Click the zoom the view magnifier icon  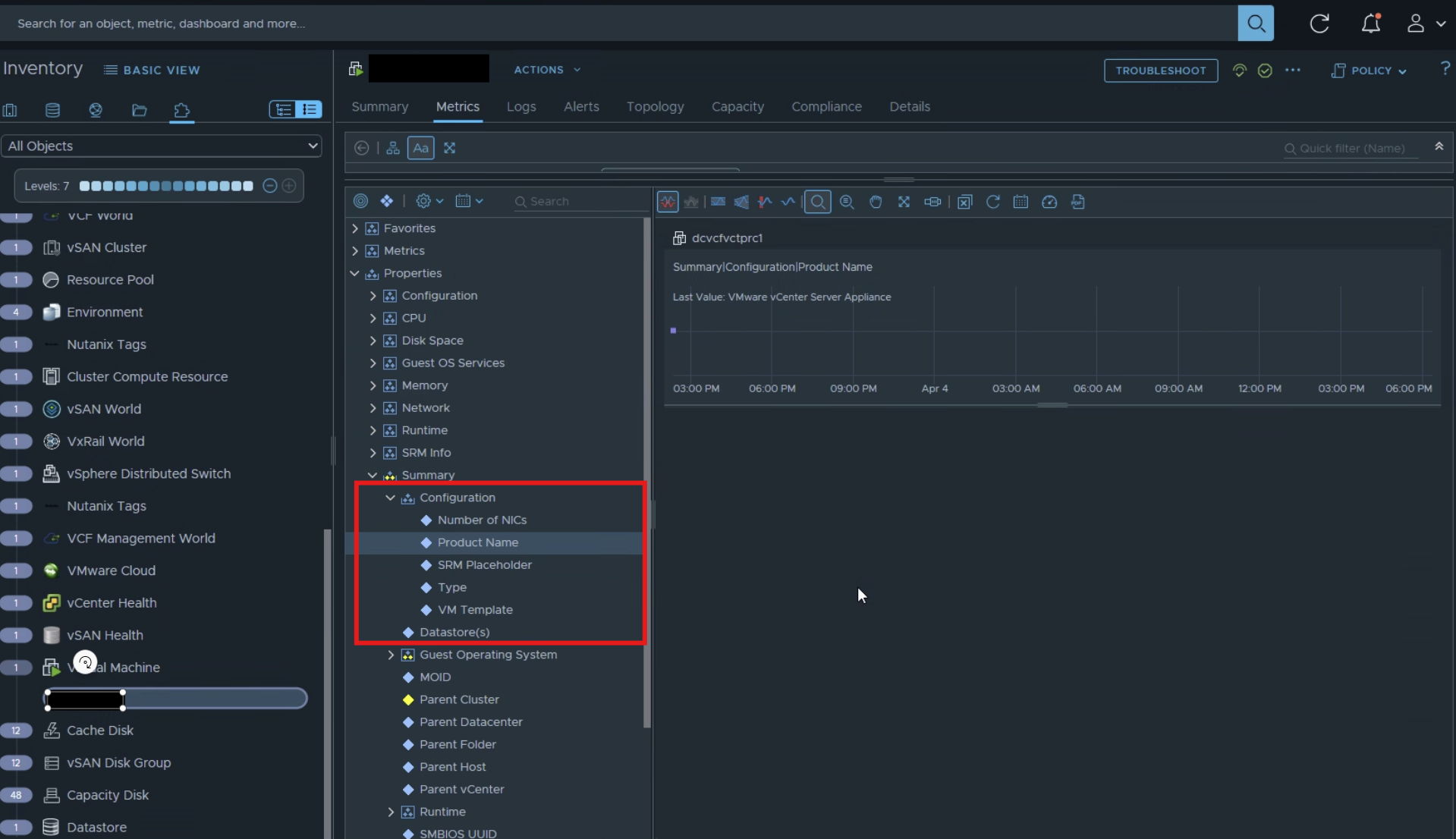[x=817, y=202]
